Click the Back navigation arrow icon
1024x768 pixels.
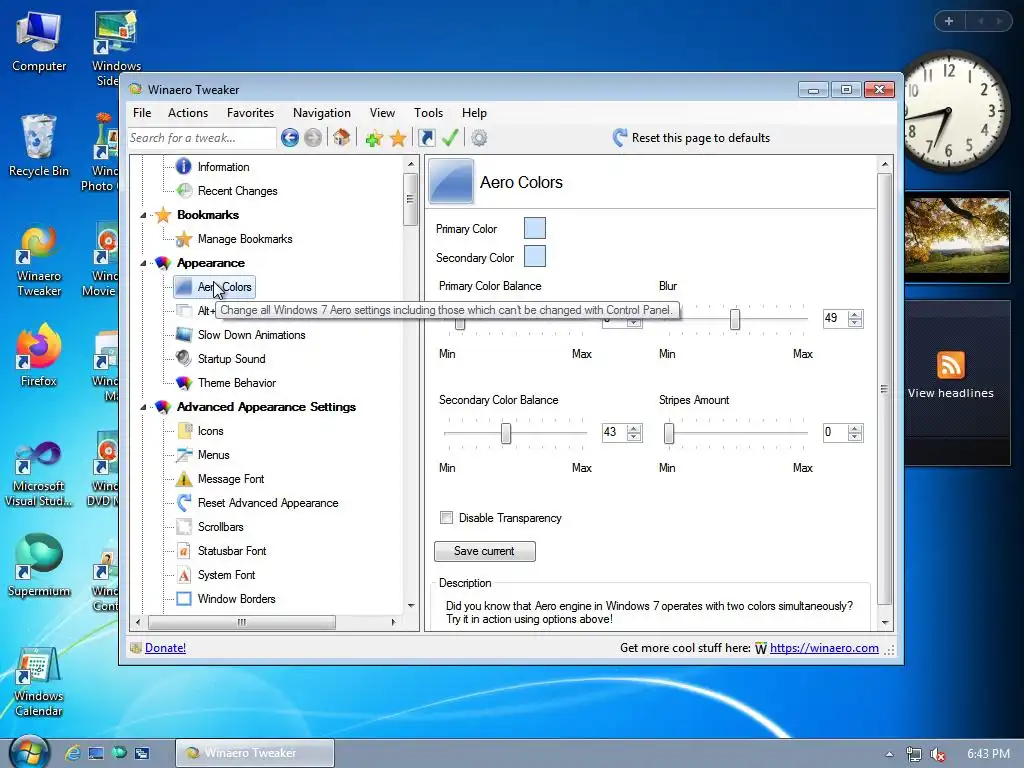(290, 138)
